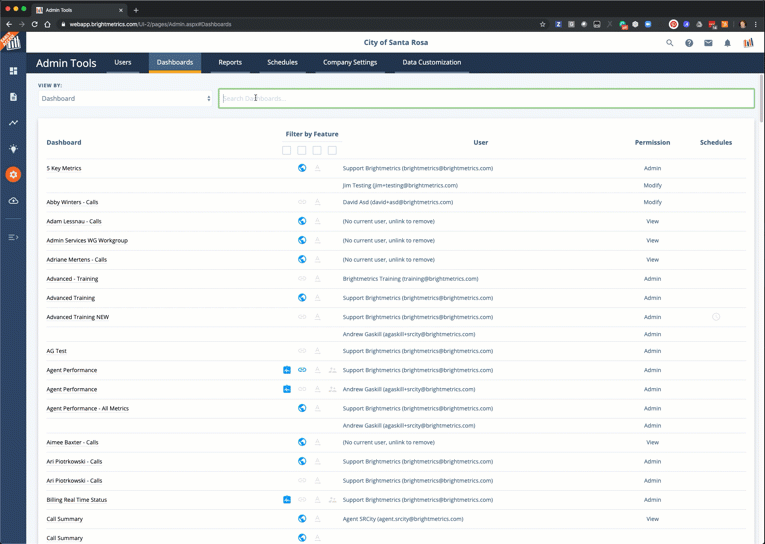Check the third Filter by Feature checkbox
Screen dimensions: 765x544
(x=317, y=150)
